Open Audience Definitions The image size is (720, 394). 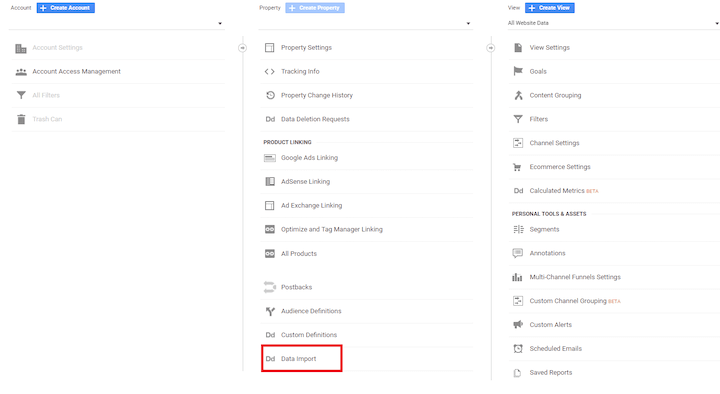[311, 311]
